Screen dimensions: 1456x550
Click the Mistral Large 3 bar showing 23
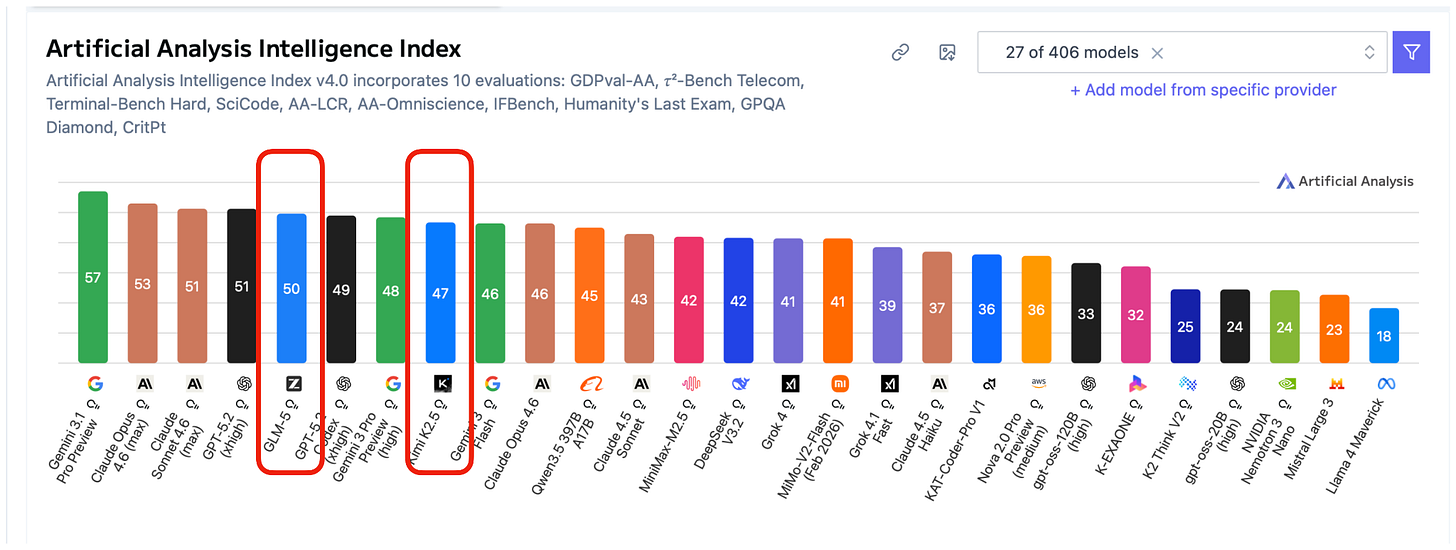coord(1334,329)
